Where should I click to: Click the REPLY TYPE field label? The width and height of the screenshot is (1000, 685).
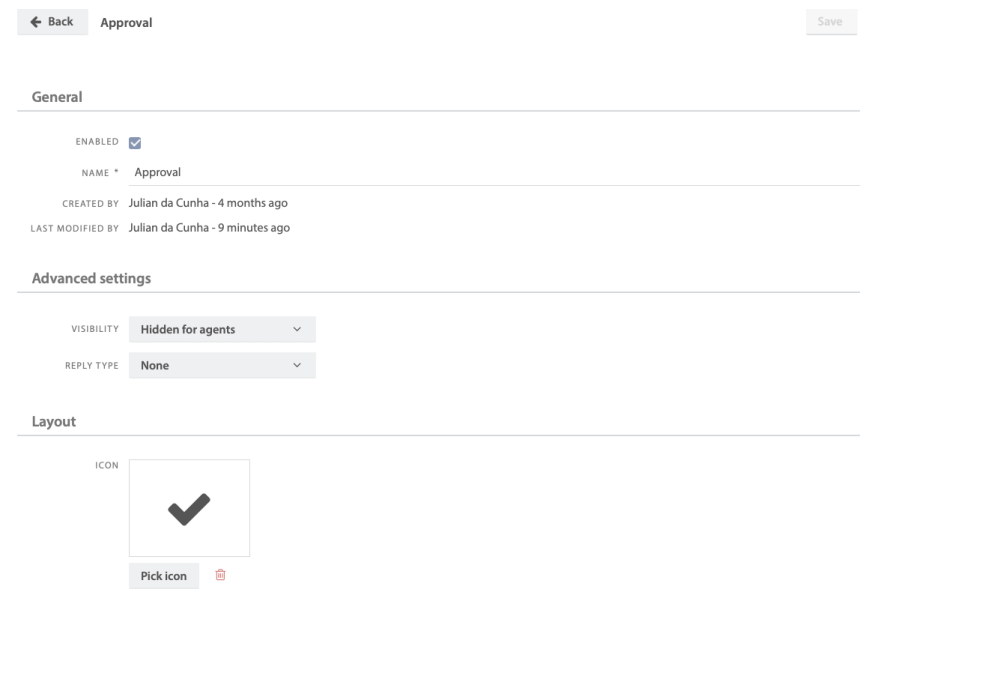pos(92,366)
